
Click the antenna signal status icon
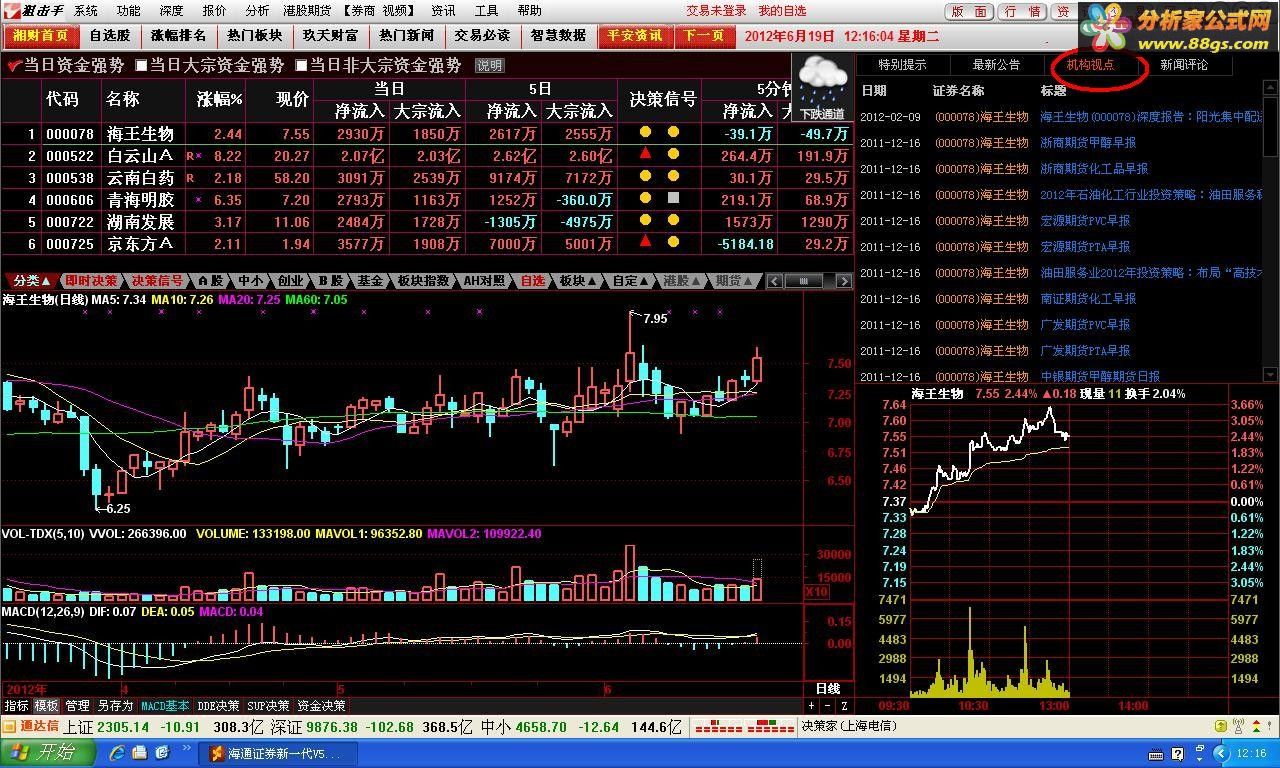pos(1238,727)
